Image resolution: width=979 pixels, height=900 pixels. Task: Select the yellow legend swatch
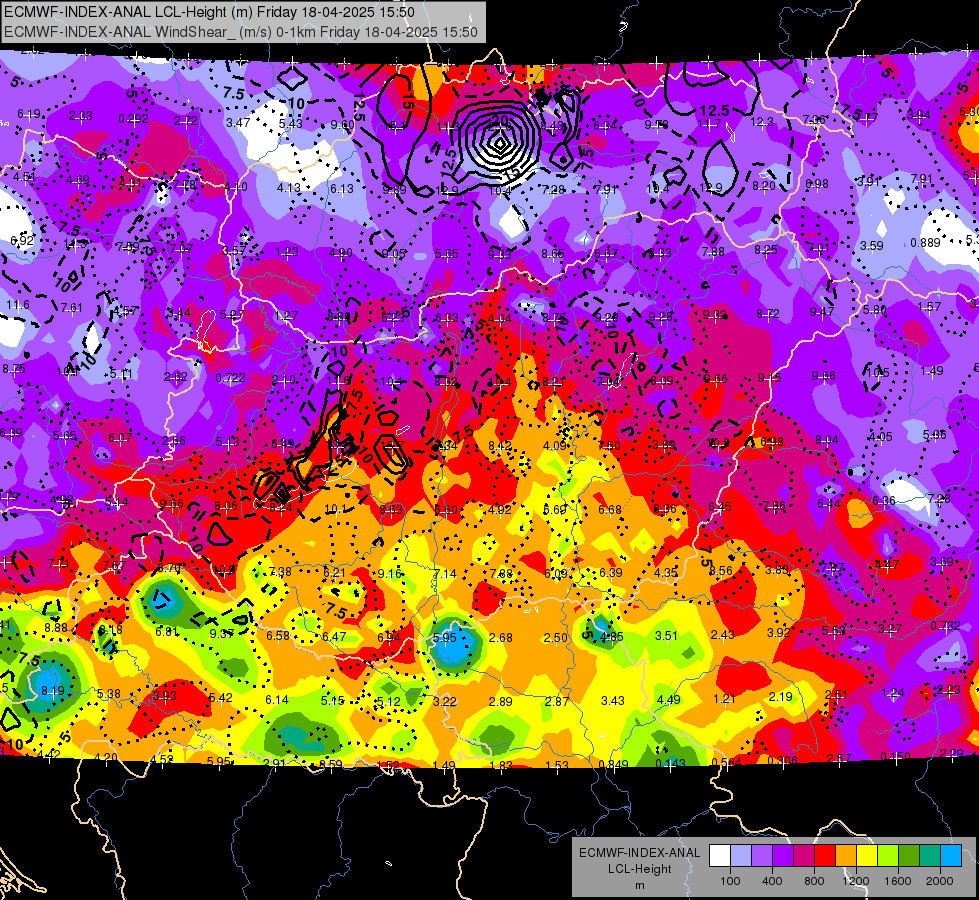[867, 856]
